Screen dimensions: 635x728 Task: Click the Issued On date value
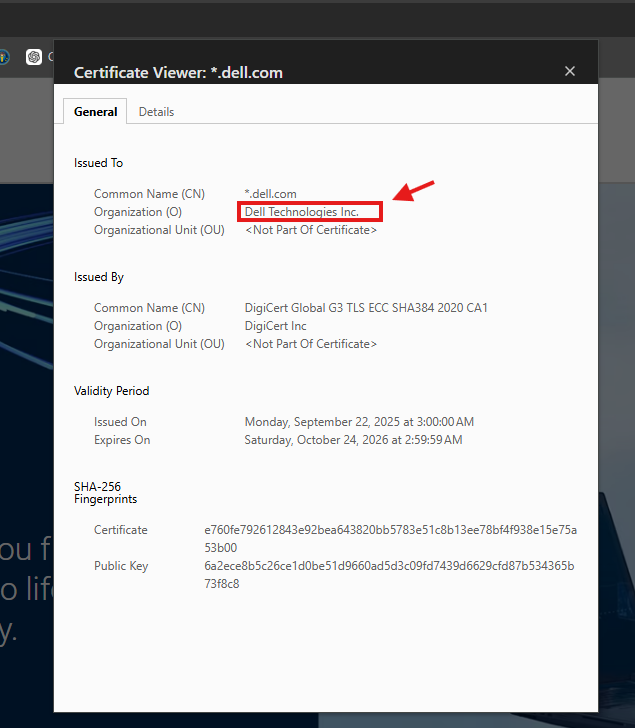[359, 422]
